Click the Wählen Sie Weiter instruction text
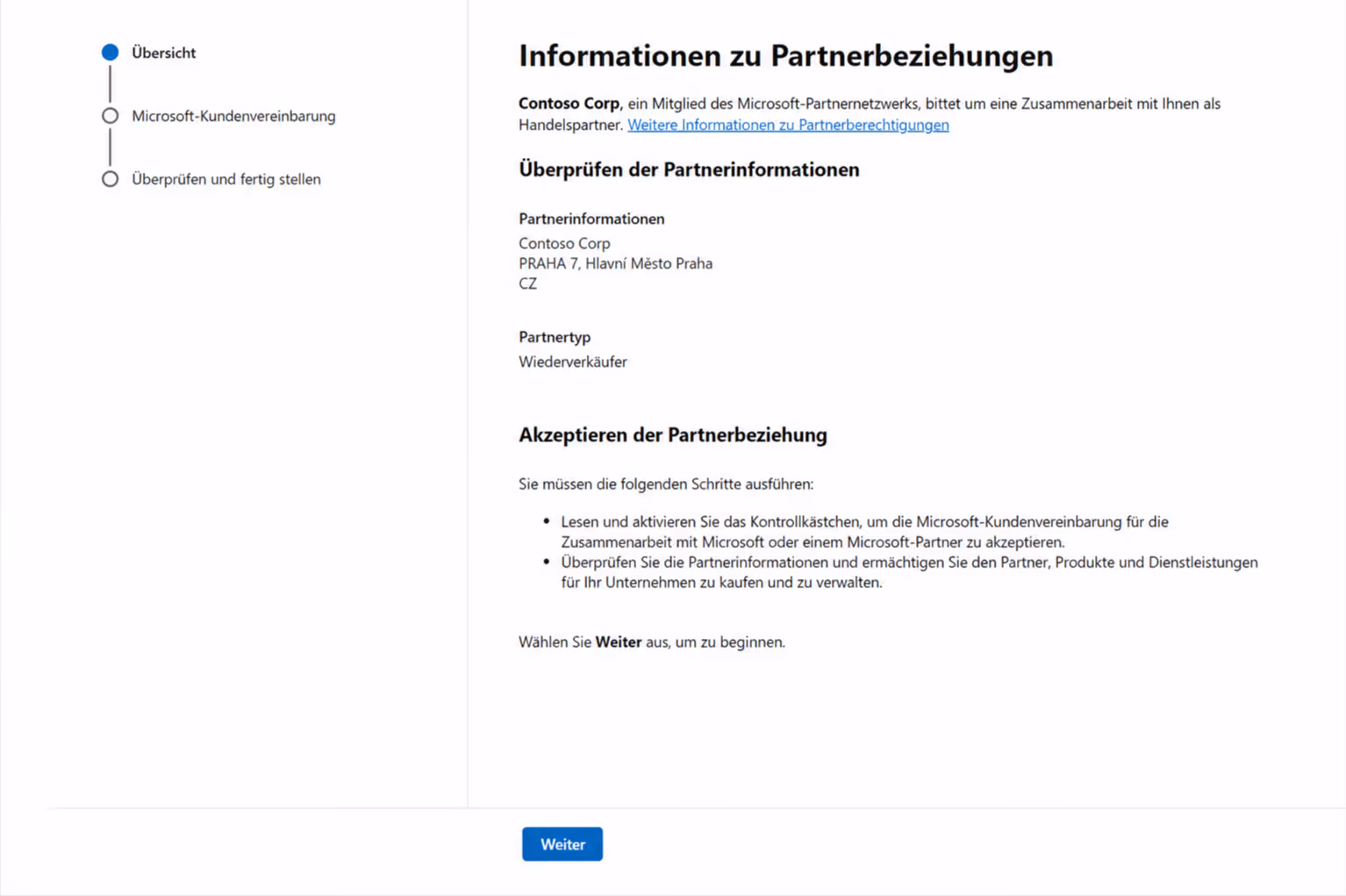This screenshot has height=896, width=1346. pyautogui.click(x=652, y=642)
